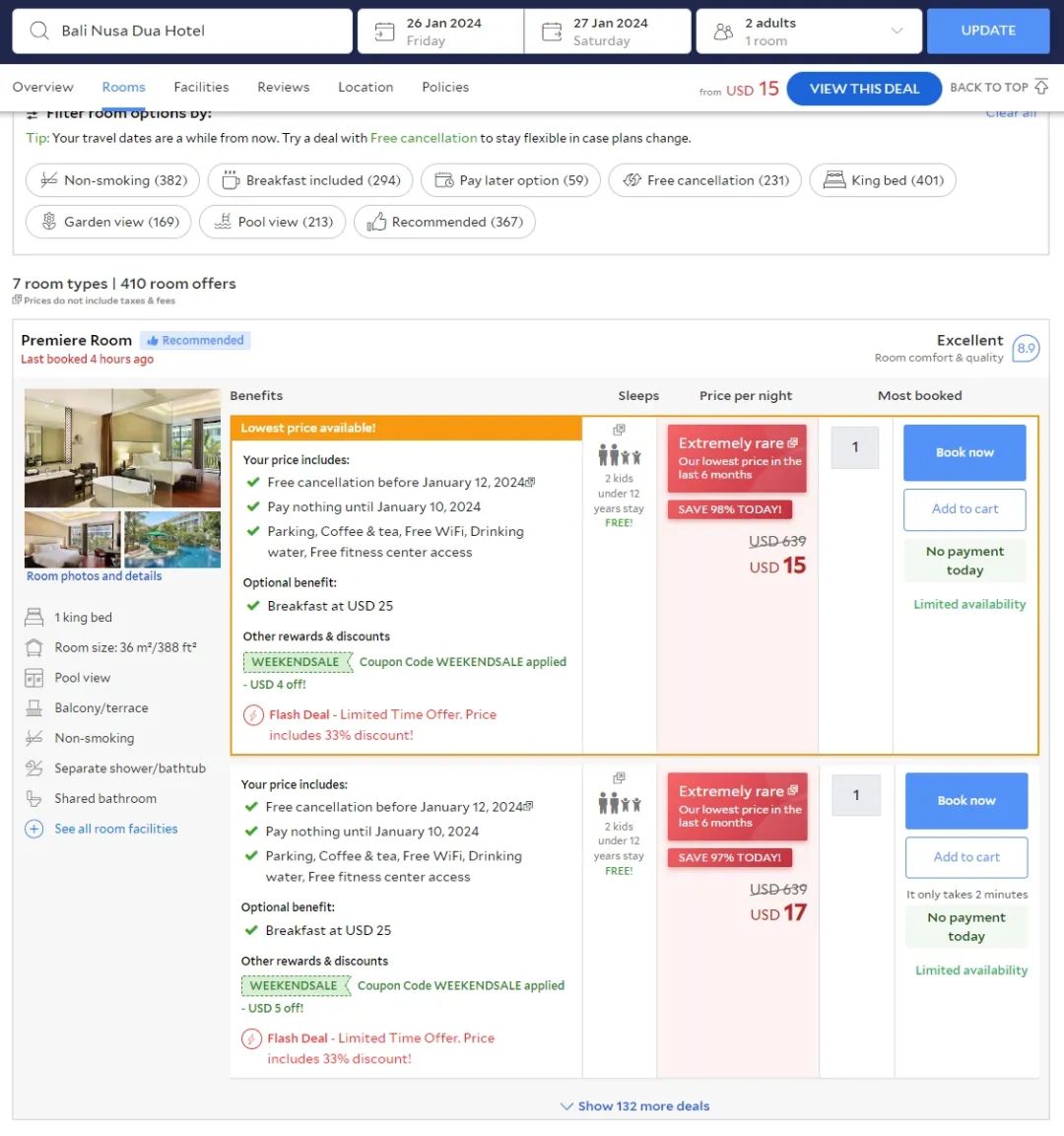Open room quantity selector for USD 15 offer

(855, 447)
